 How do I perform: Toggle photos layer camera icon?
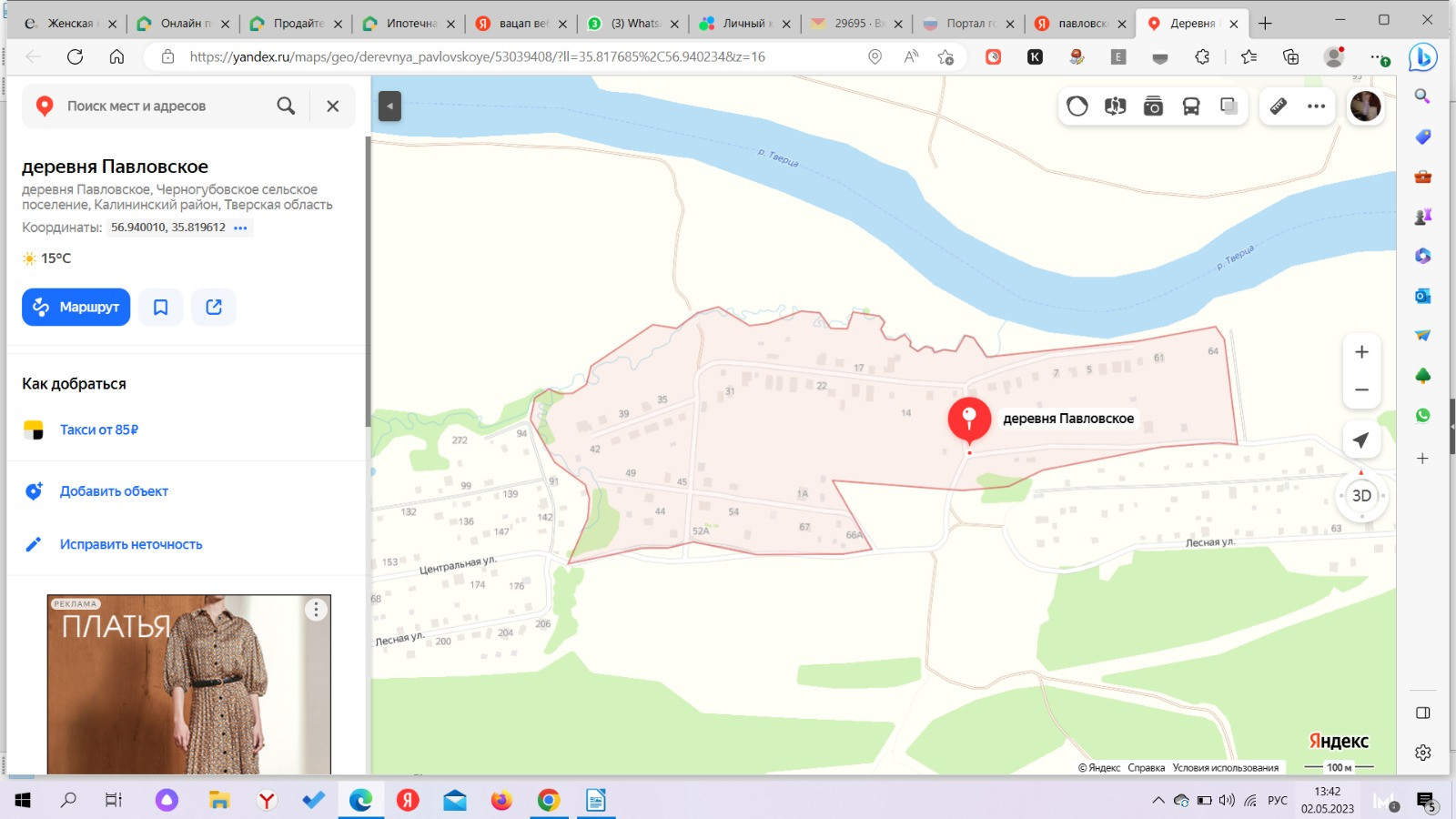1153,106
